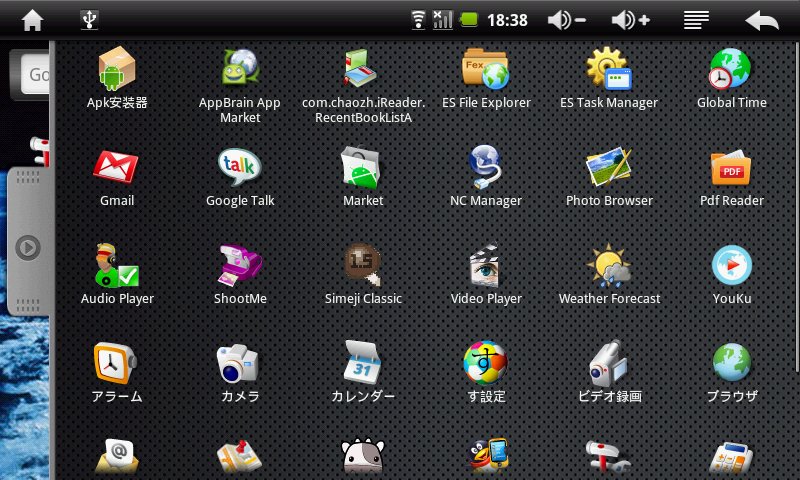Open the ブラウザ browser app
Viewport: 800px width, 480px height.
732,372
